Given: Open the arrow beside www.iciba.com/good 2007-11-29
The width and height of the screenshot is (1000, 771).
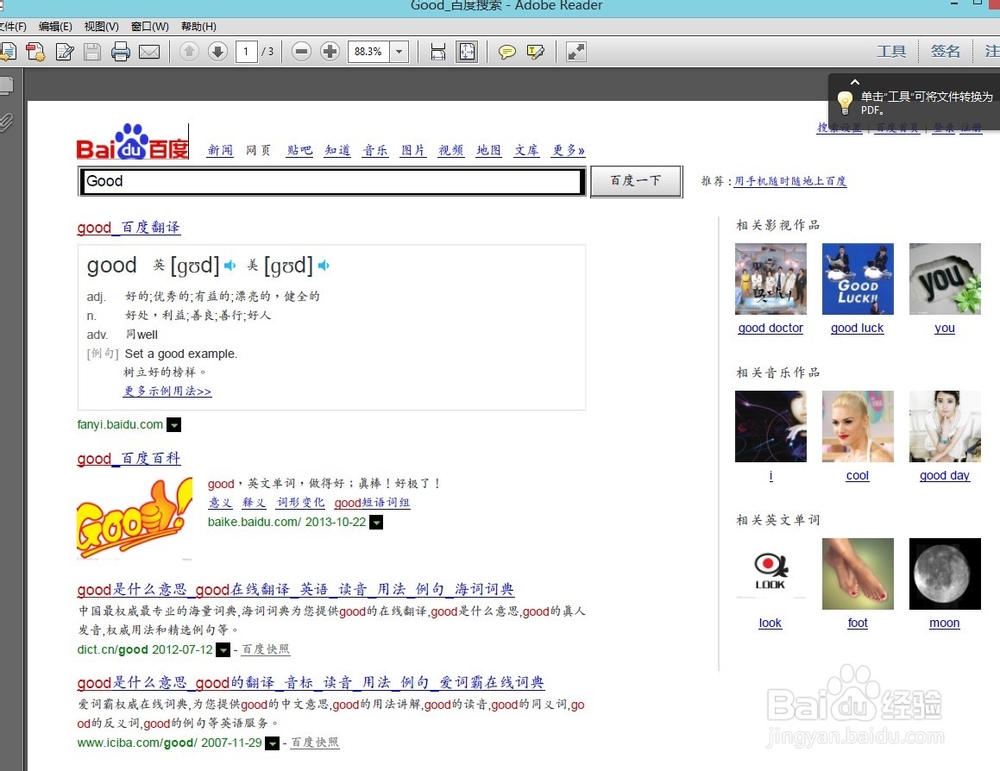Looking at the screenshot, I should 272,743.
